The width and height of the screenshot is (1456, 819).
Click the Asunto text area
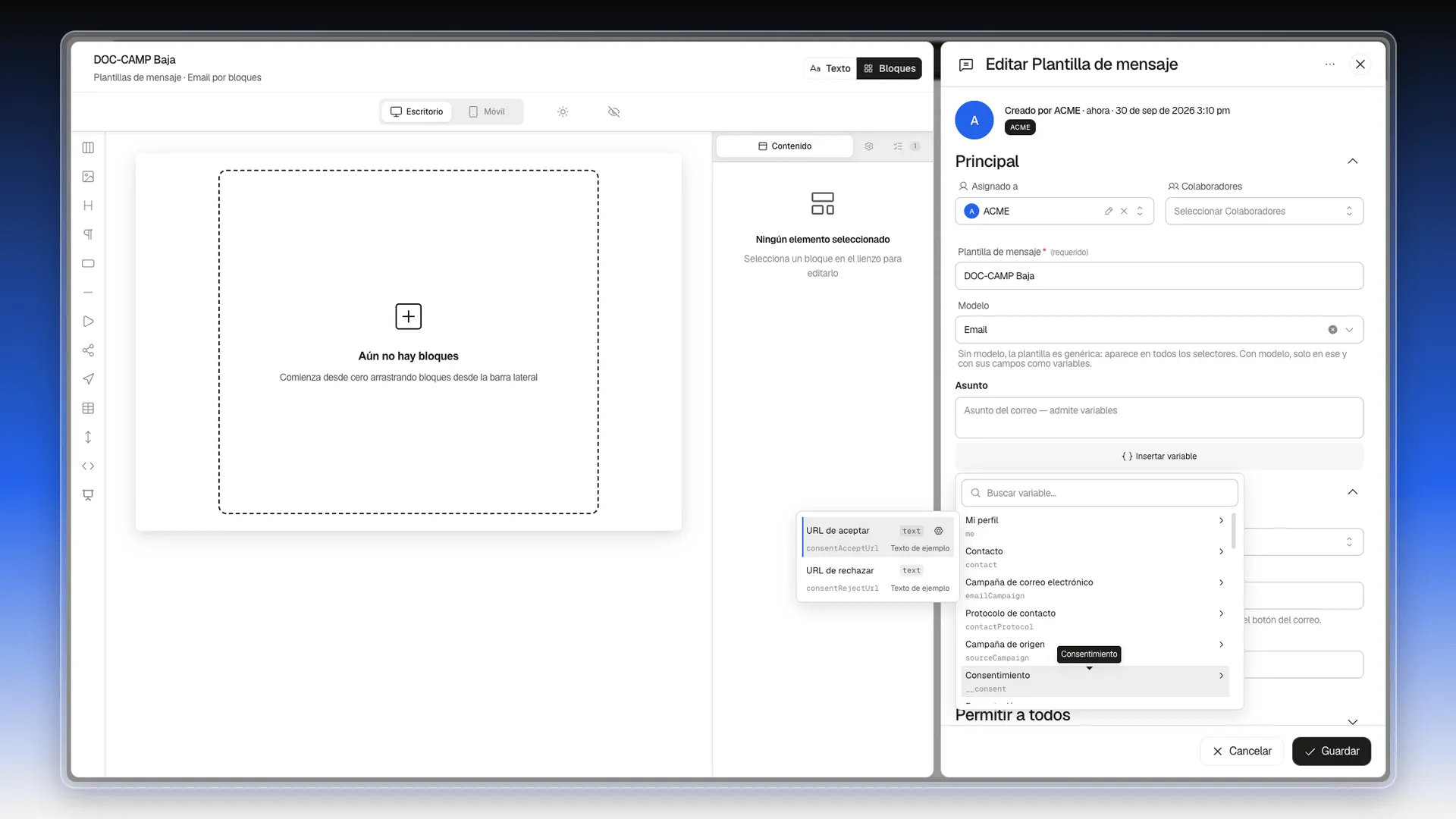1159,418
